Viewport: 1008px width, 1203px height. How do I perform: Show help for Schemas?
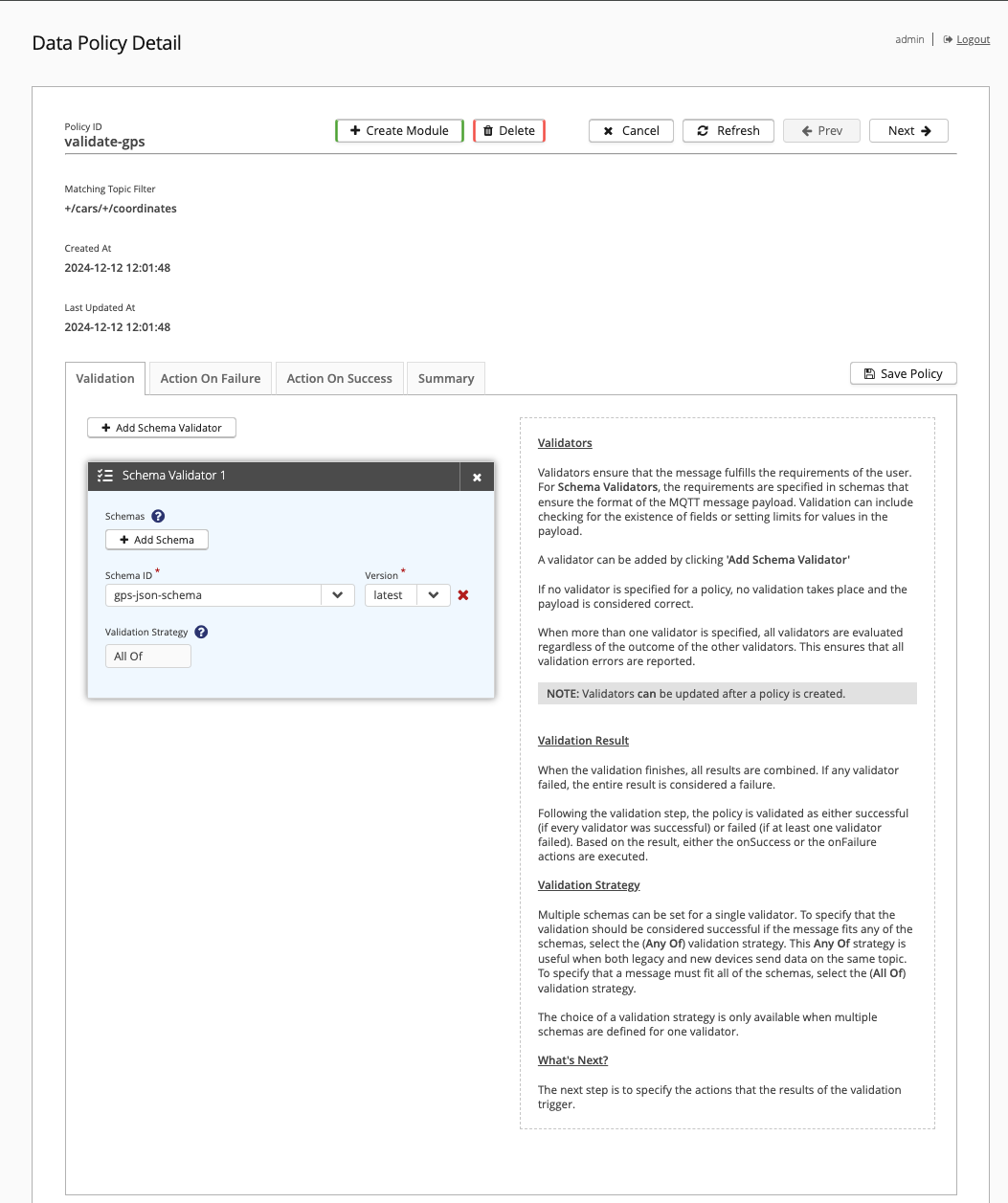pos(159,516)
